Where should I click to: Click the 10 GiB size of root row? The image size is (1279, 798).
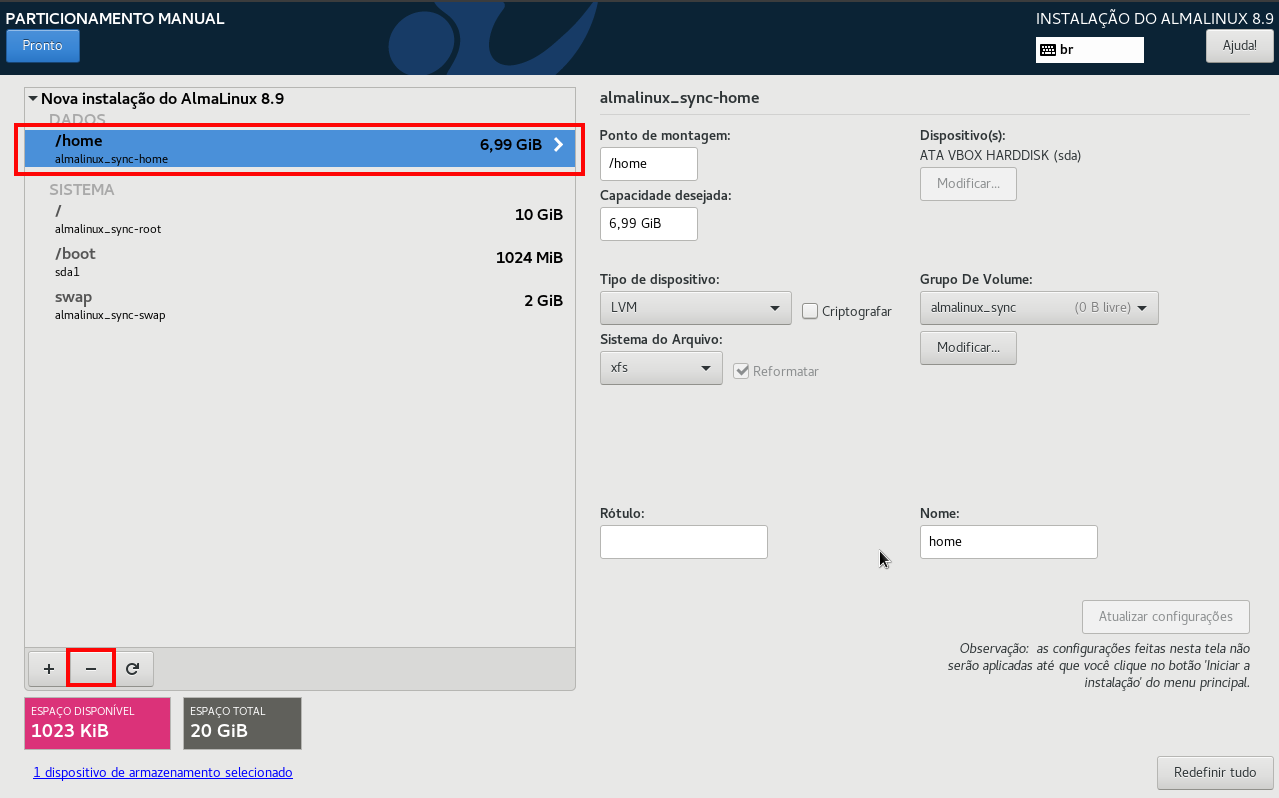click(538, 215)
